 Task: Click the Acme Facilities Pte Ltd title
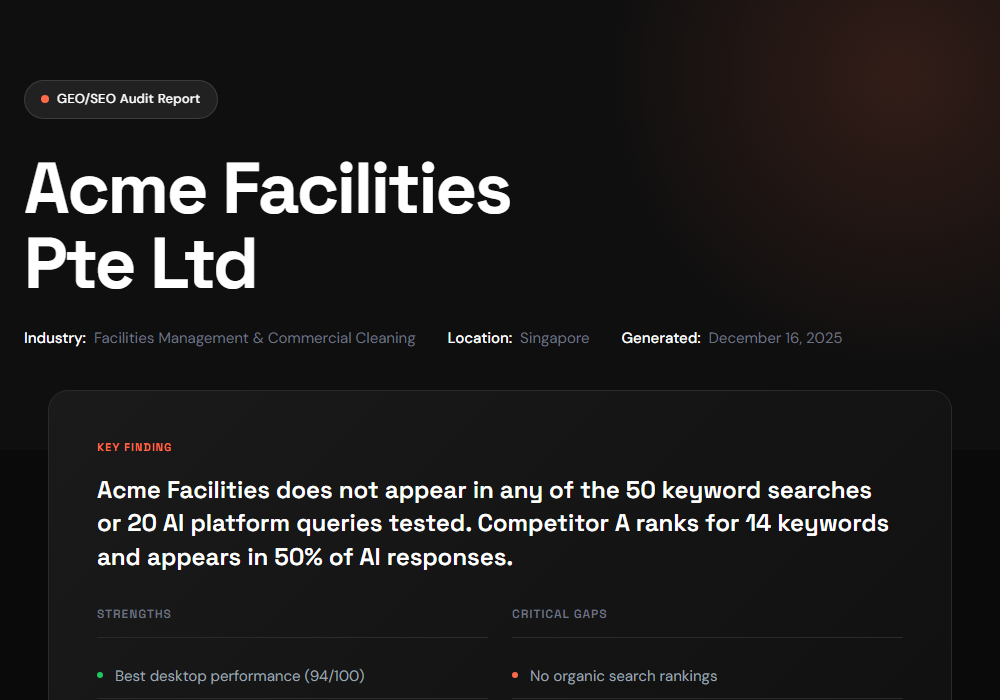tap(267, 190)
